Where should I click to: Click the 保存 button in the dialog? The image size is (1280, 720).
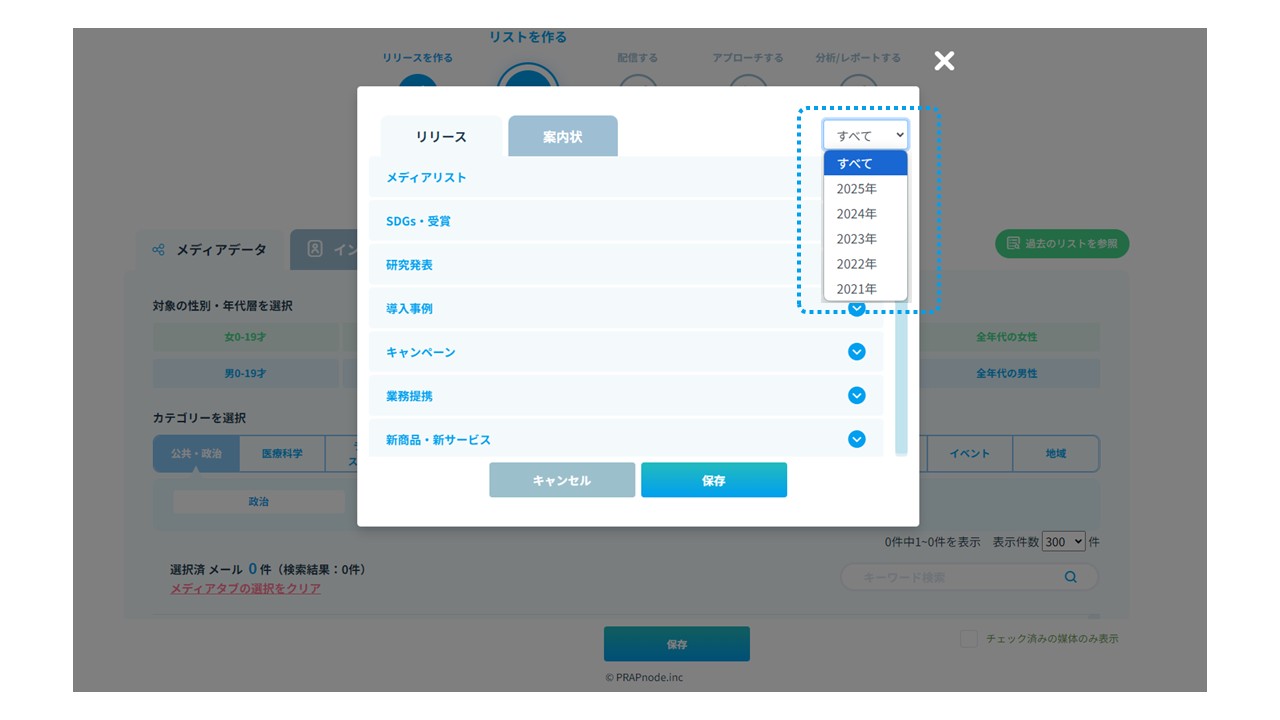pyautogui.click(x=714, y=480)
